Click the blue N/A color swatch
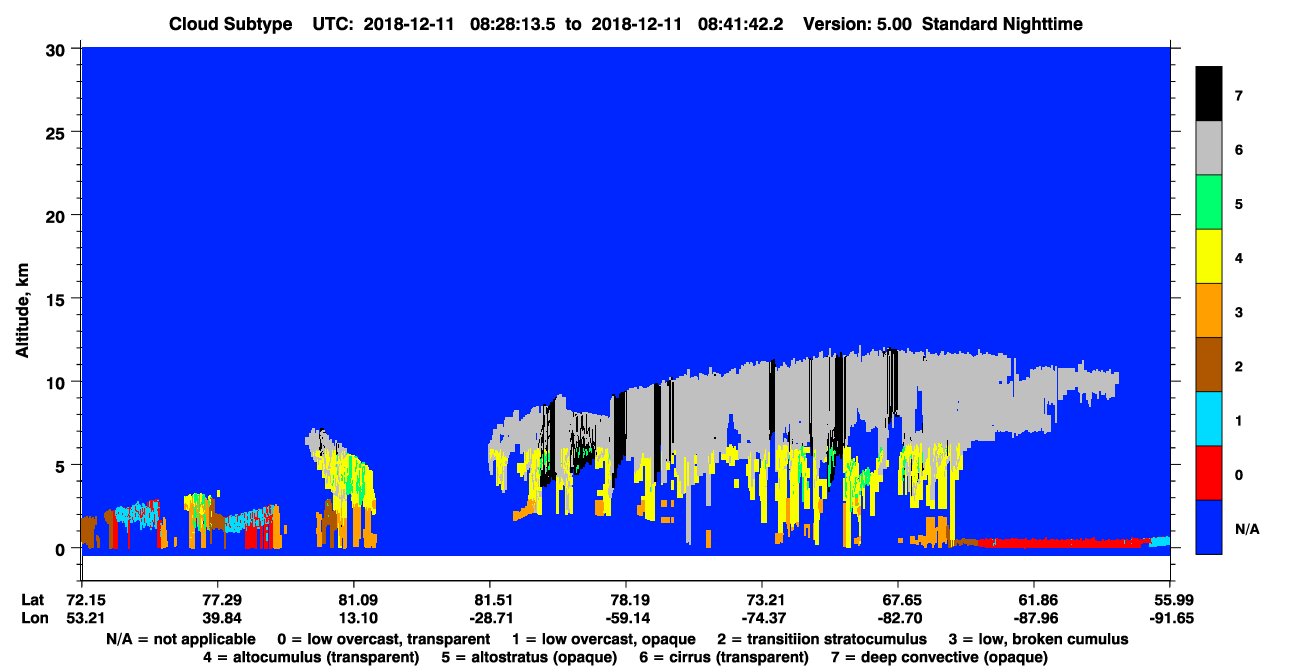 coord(1209,526)
